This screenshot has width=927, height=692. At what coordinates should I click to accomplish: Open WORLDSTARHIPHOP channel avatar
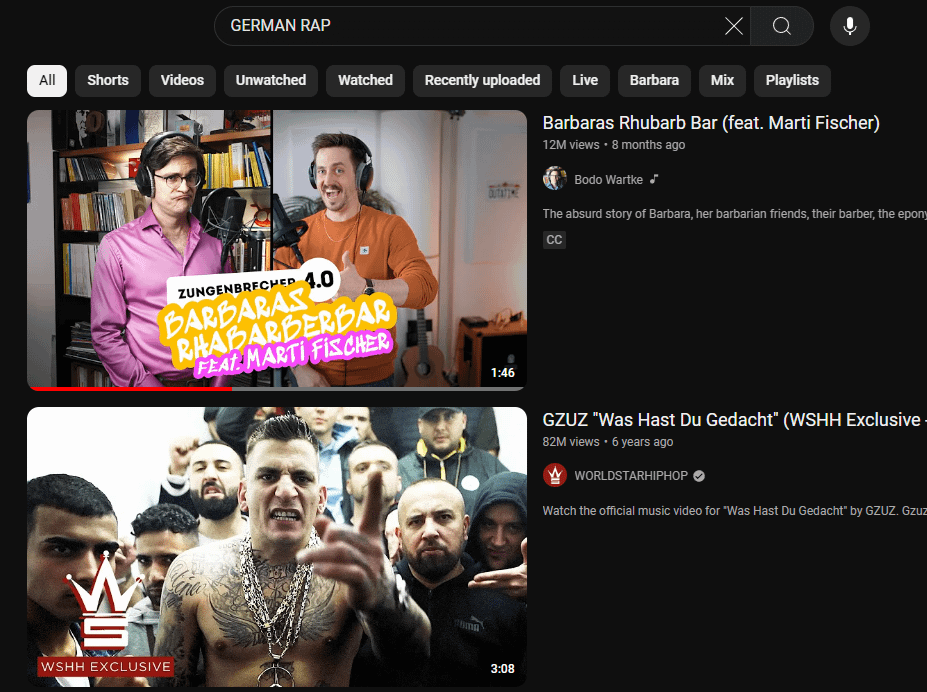pyautogui.click(x=555, y=476)
